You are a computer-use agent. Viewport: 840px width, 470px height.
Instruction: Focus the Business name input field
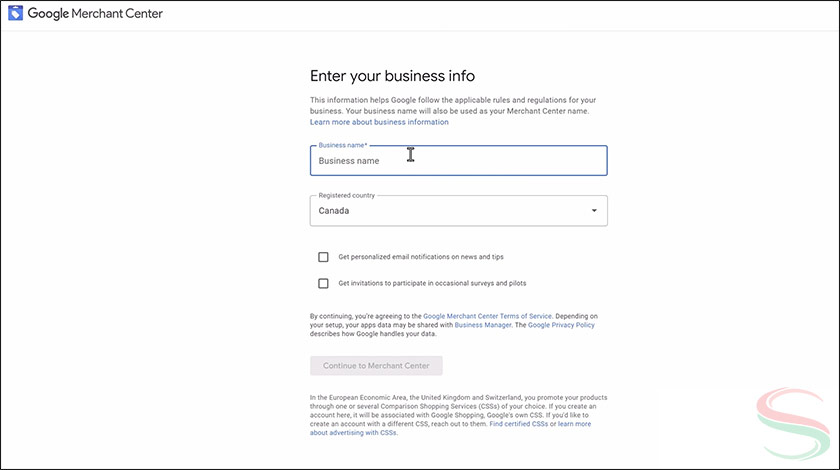458,161
